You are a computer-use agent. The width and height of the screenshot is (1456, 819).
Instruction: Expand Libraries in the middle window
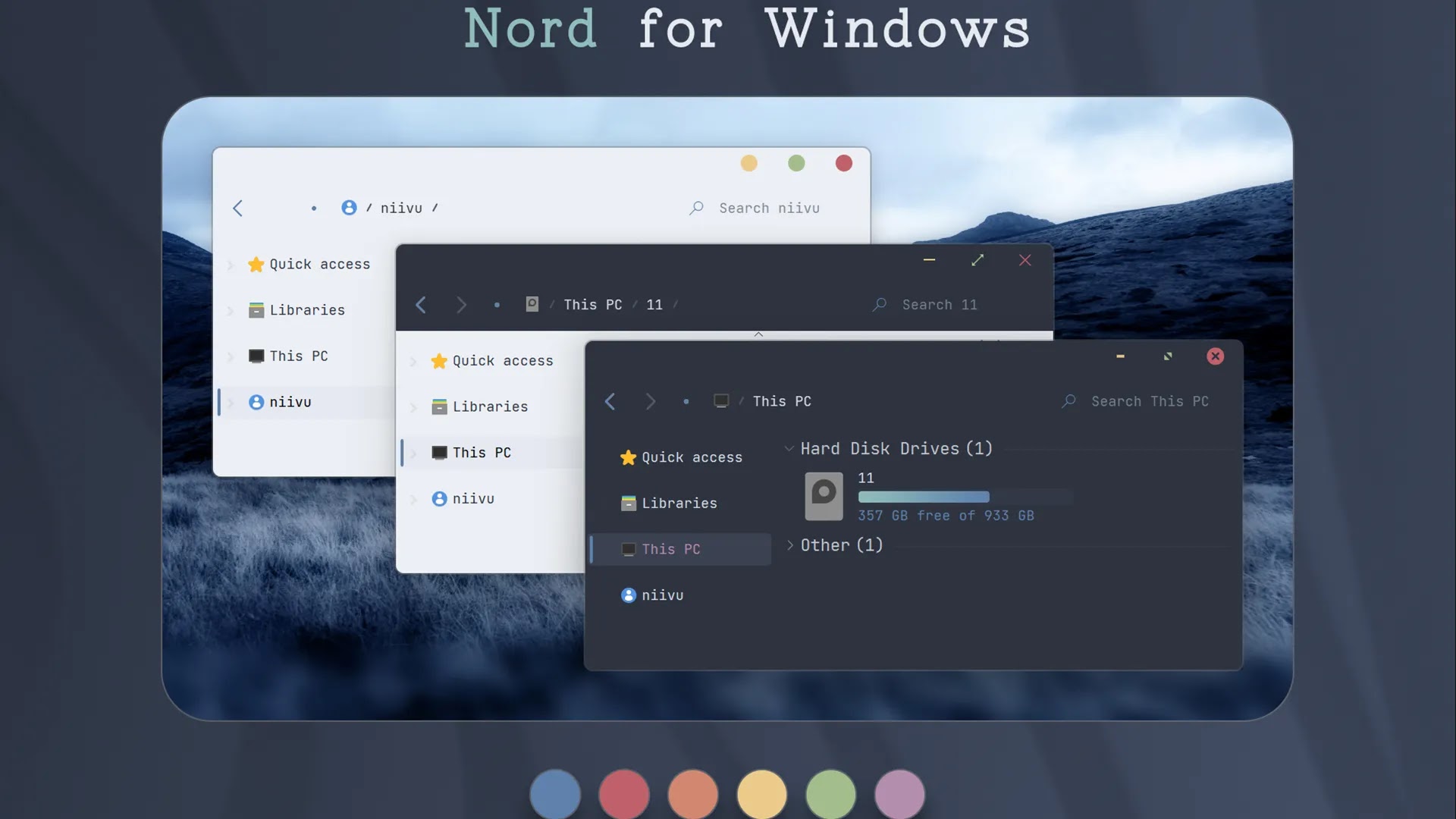pos(413,407)
